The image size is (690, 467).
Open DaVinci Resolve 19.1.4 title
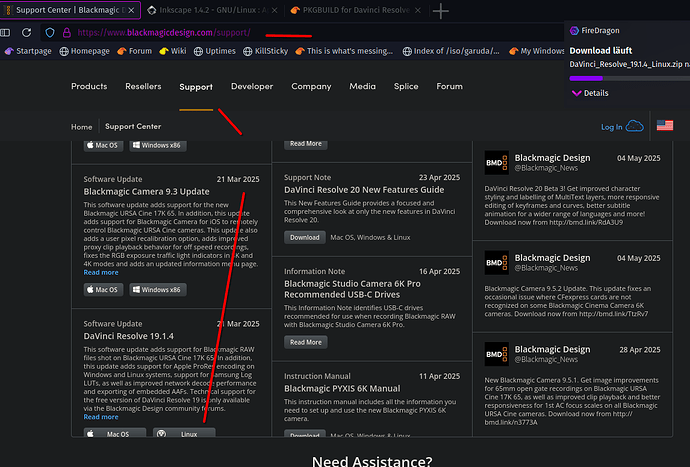click(x=128, y=336)
